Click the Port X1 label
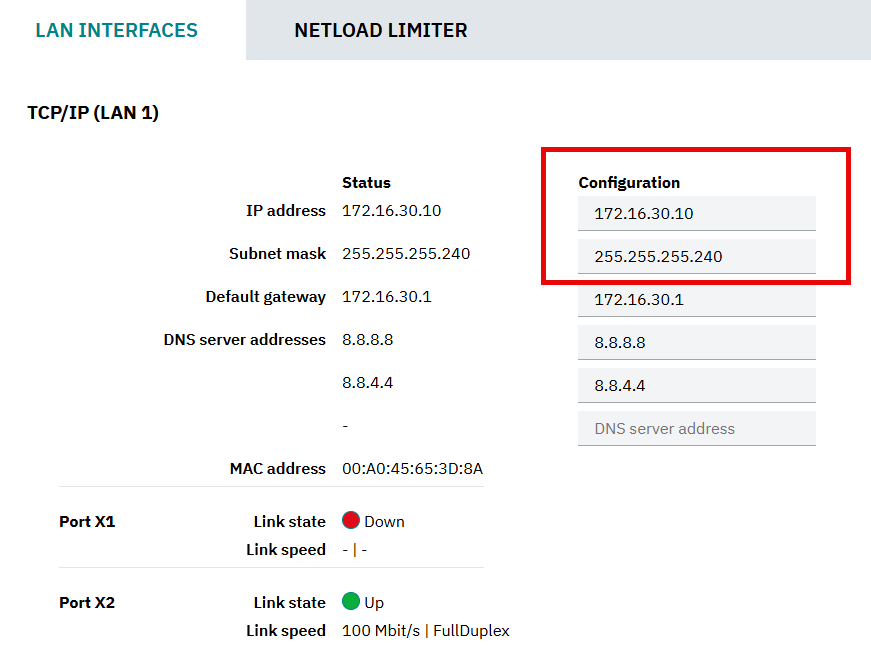This screenshot has width=871, height=665. [87, 522]
